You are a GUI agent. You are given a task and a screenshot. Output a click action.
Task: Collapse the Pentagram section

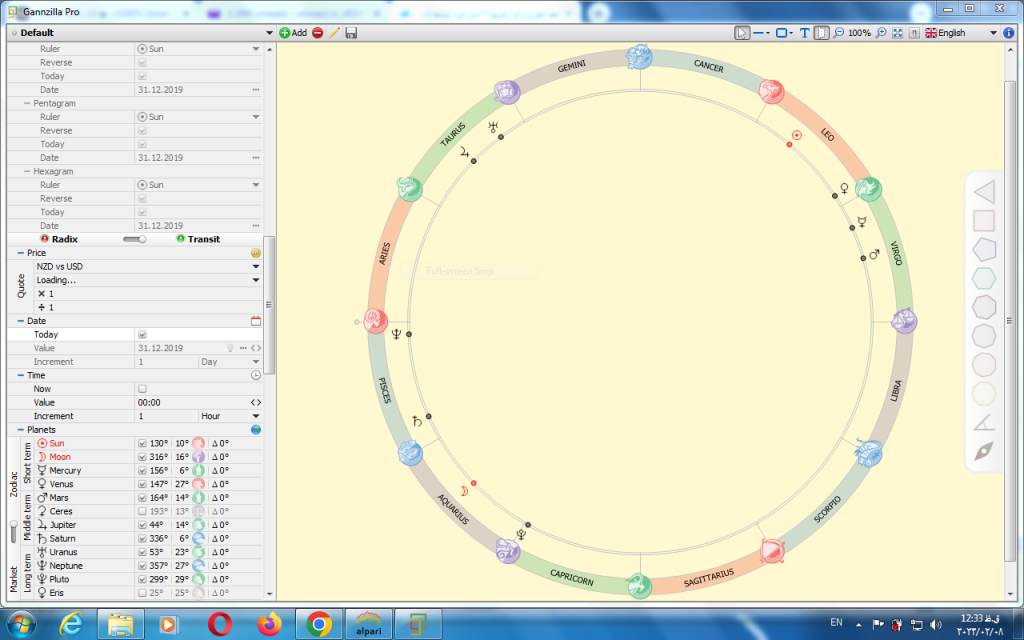27,103
